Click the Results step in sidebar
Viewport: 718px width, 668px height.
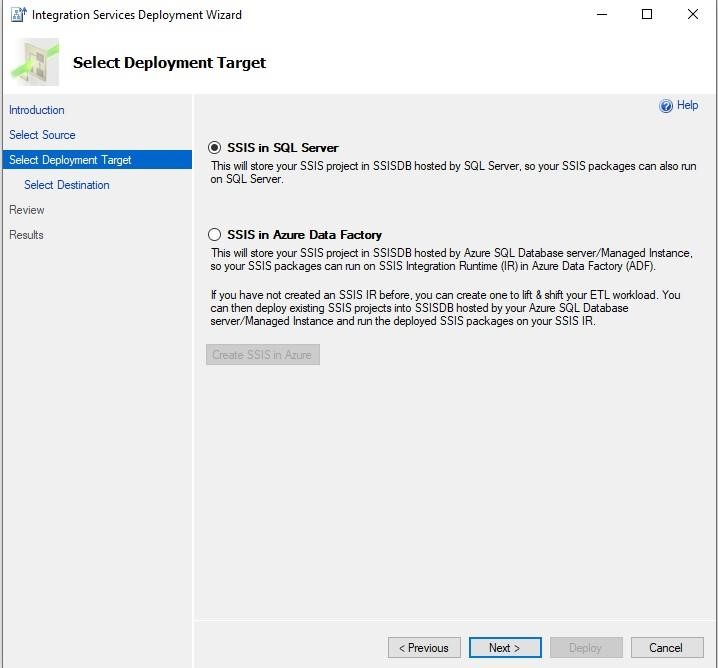(x=26, y=235)
